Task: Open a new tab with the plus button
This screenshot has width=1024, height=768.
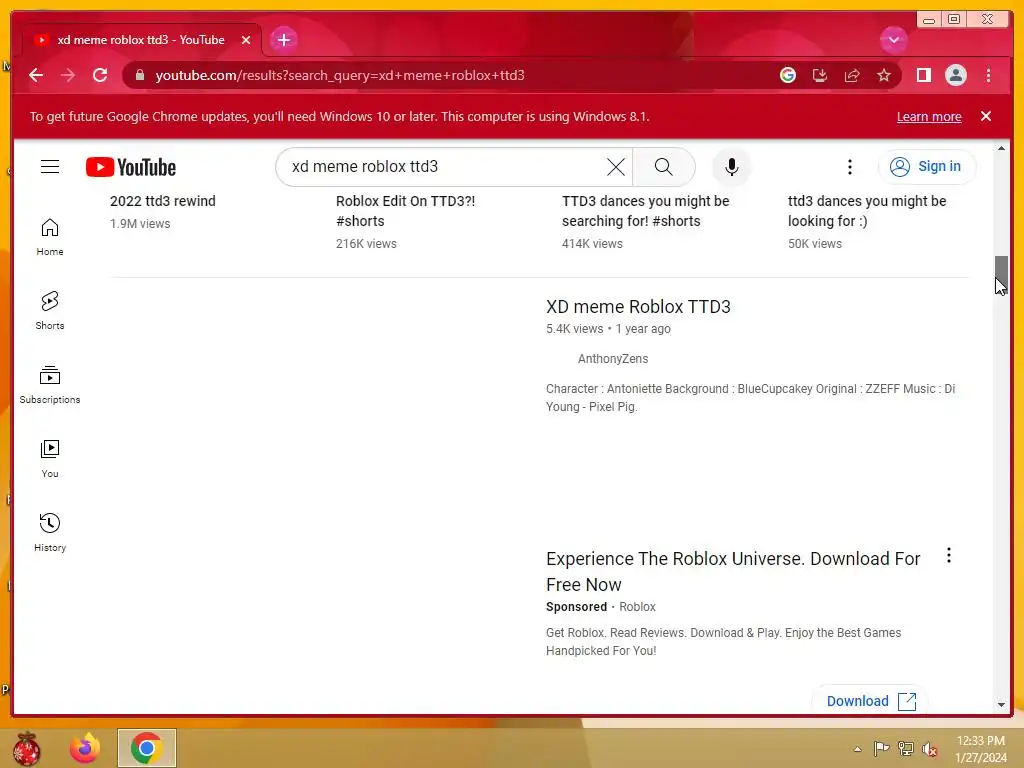Action: click(x=283, y=40)
